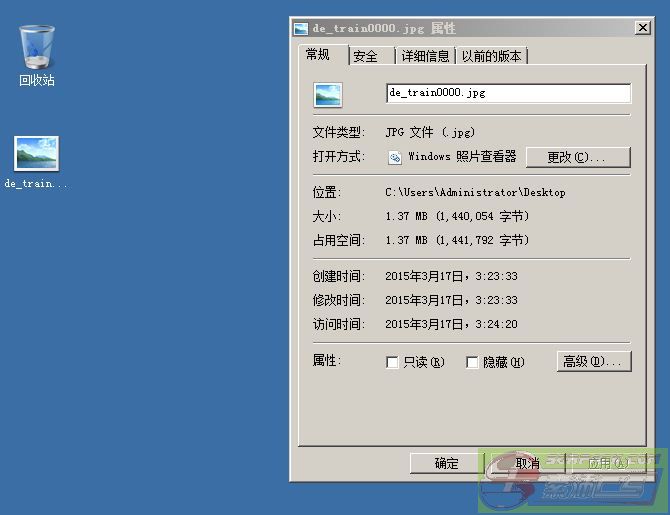Select the de_train image file on desktop
Screen dimensions: 670x515
pos(36,154)
